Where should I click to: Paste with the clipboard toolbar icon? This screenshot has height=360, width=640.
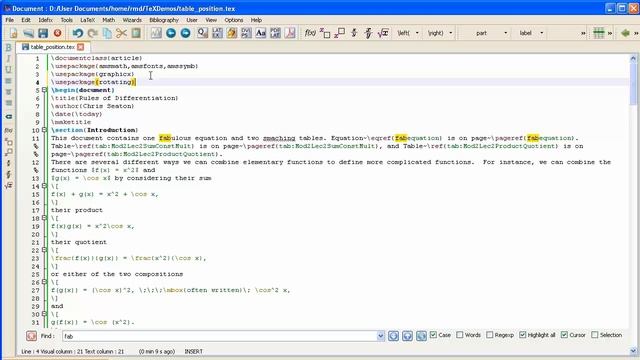pyautogui.click(x=136, y=33)
